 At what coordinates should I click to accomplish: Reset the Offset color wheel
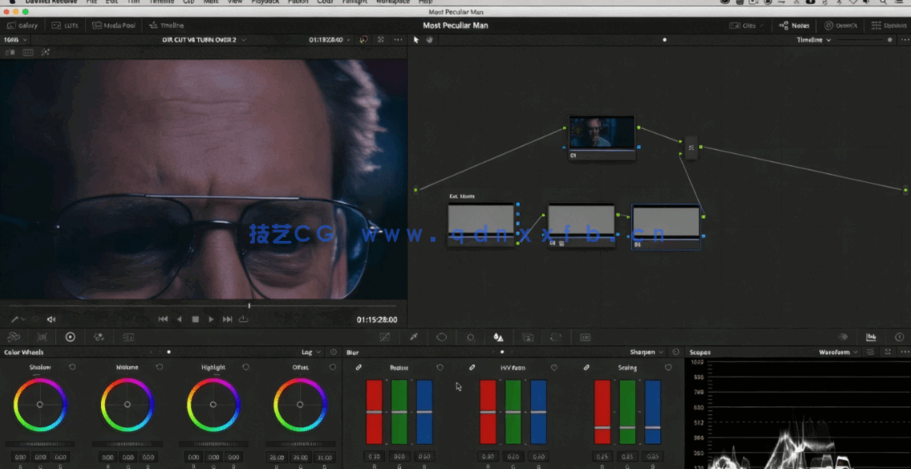pos(332,367)
